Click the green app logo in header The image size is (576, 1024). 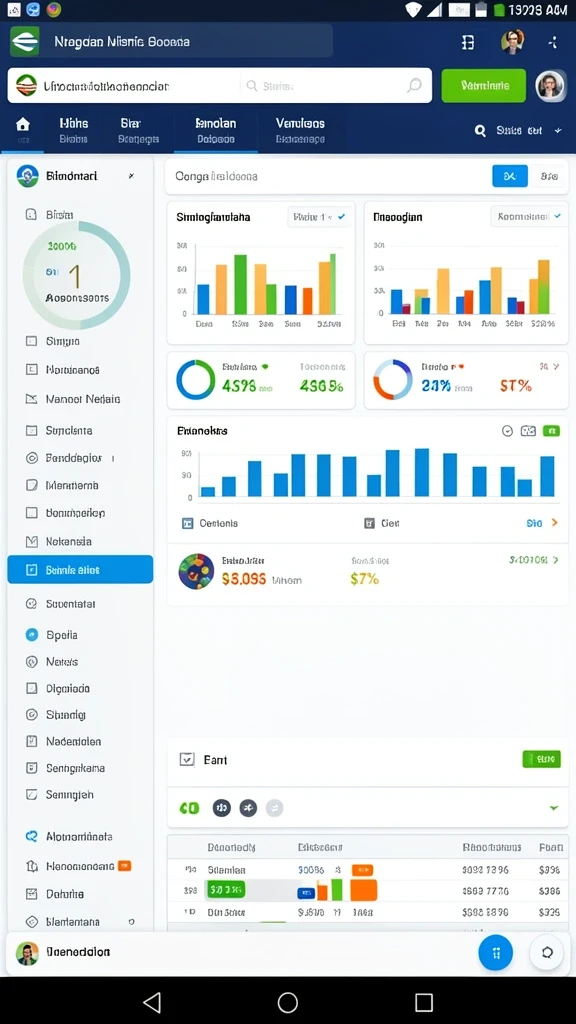(25, 42)
